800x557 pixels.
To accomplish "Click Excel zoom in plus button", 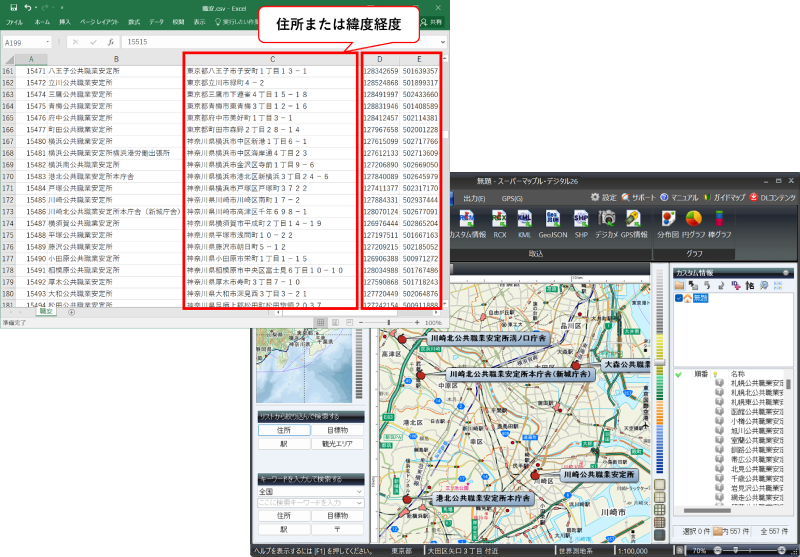I will 417,322.
